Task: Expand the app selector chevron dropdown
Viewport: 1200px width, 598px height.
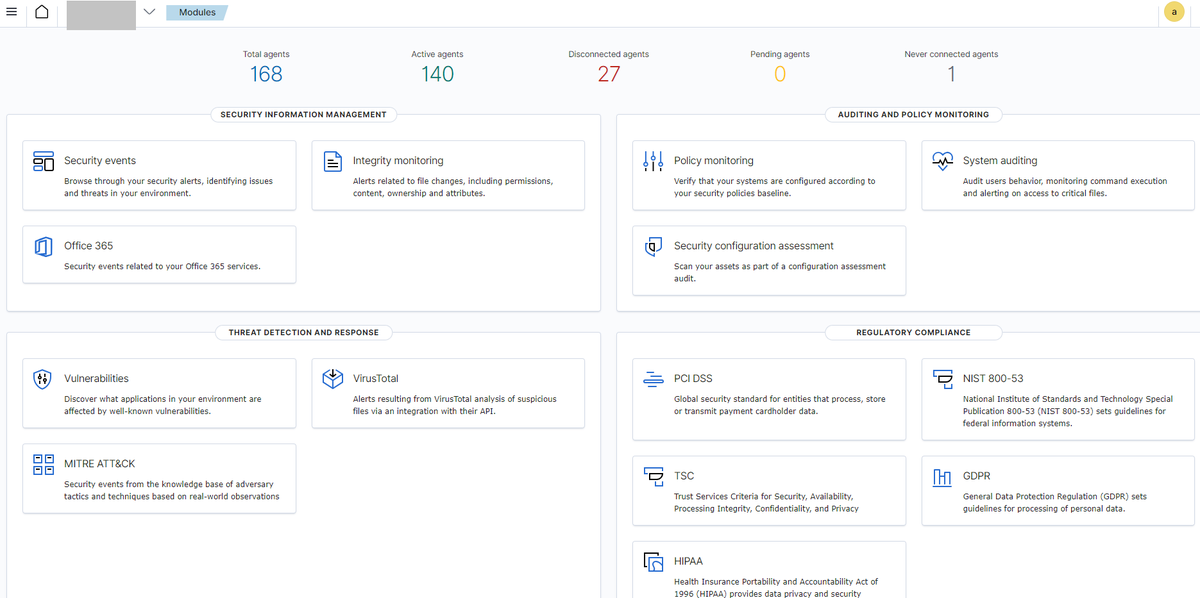Action: coord(150,12)
